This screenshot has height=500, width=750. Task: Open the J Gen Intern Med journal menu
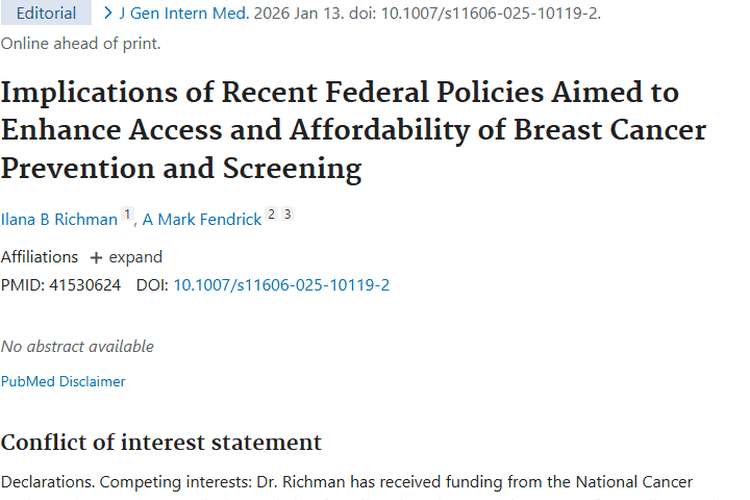click(x=168, y=14)
